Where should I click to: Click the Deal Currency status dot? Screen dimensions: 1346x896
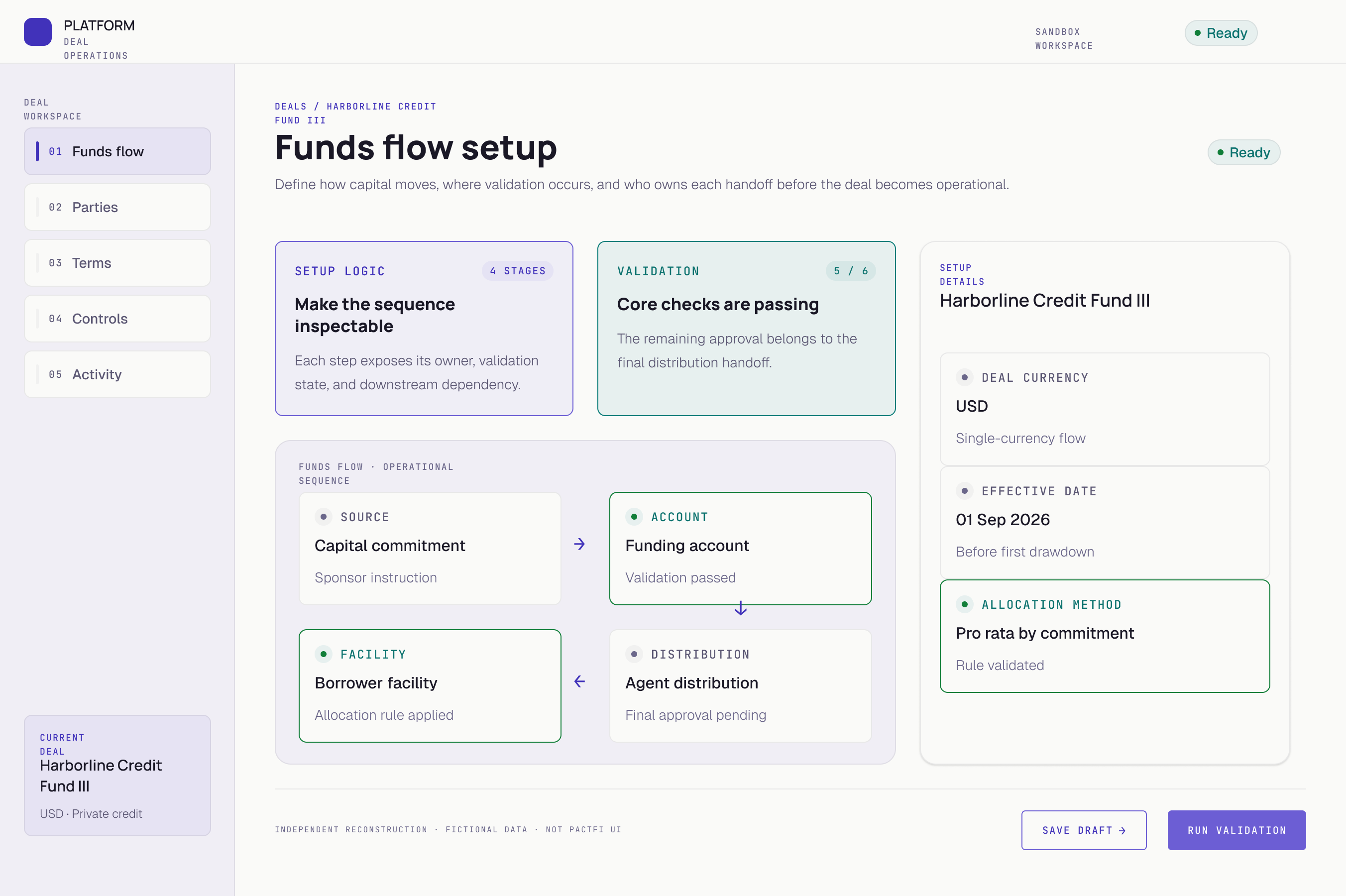tap(964, 377)
